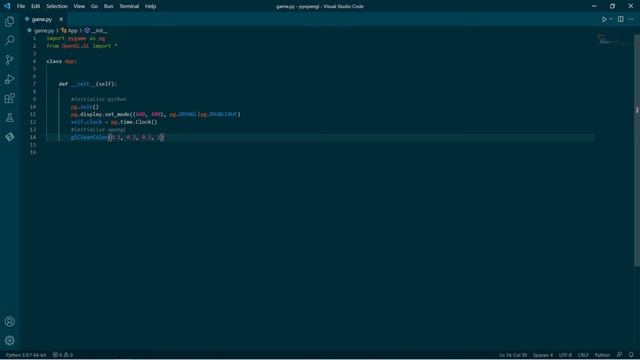
Task: Open the notifications bell icon
Action: pos(631,355)
